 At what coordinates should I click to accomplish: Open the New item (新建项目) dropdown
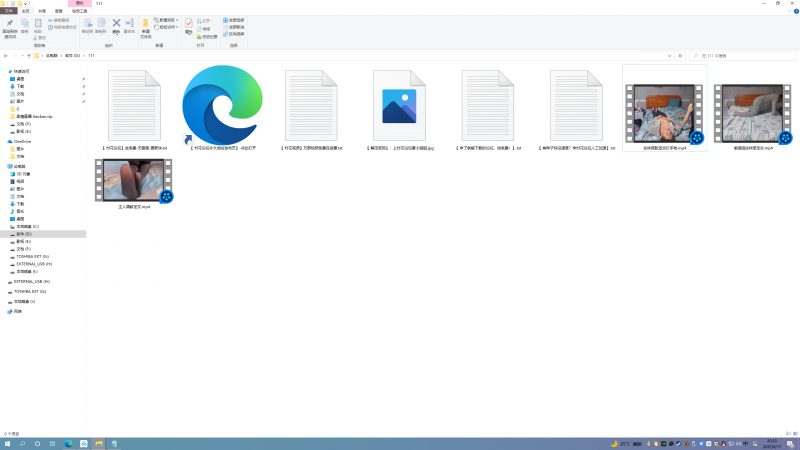pos(166,19)
